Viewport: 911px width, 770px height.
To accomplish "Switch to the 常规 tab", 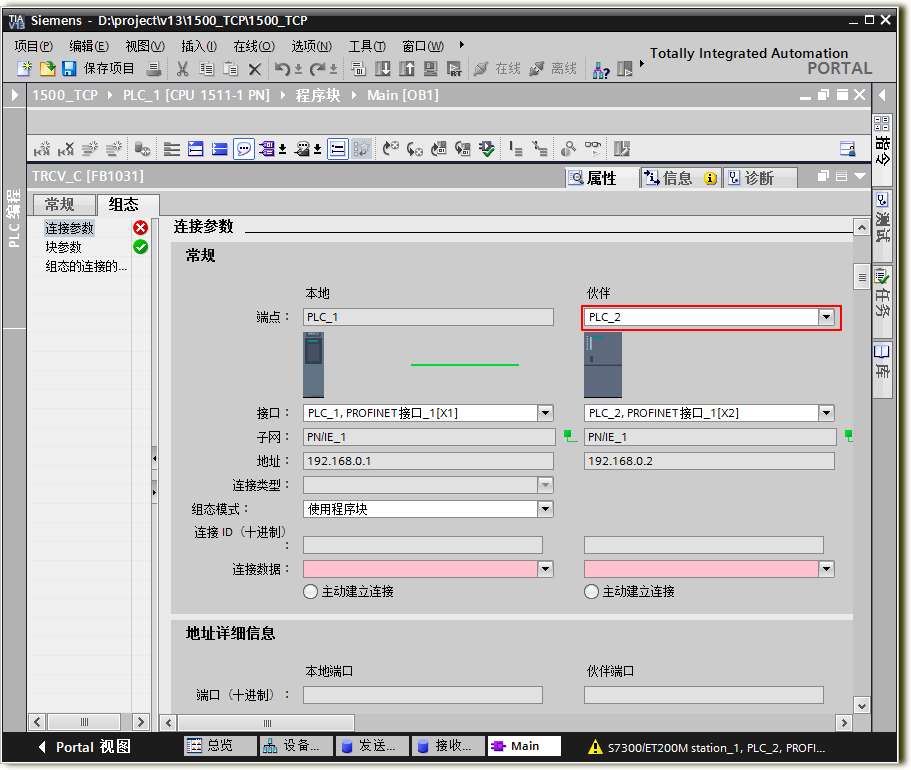I will tap(62, 205).
